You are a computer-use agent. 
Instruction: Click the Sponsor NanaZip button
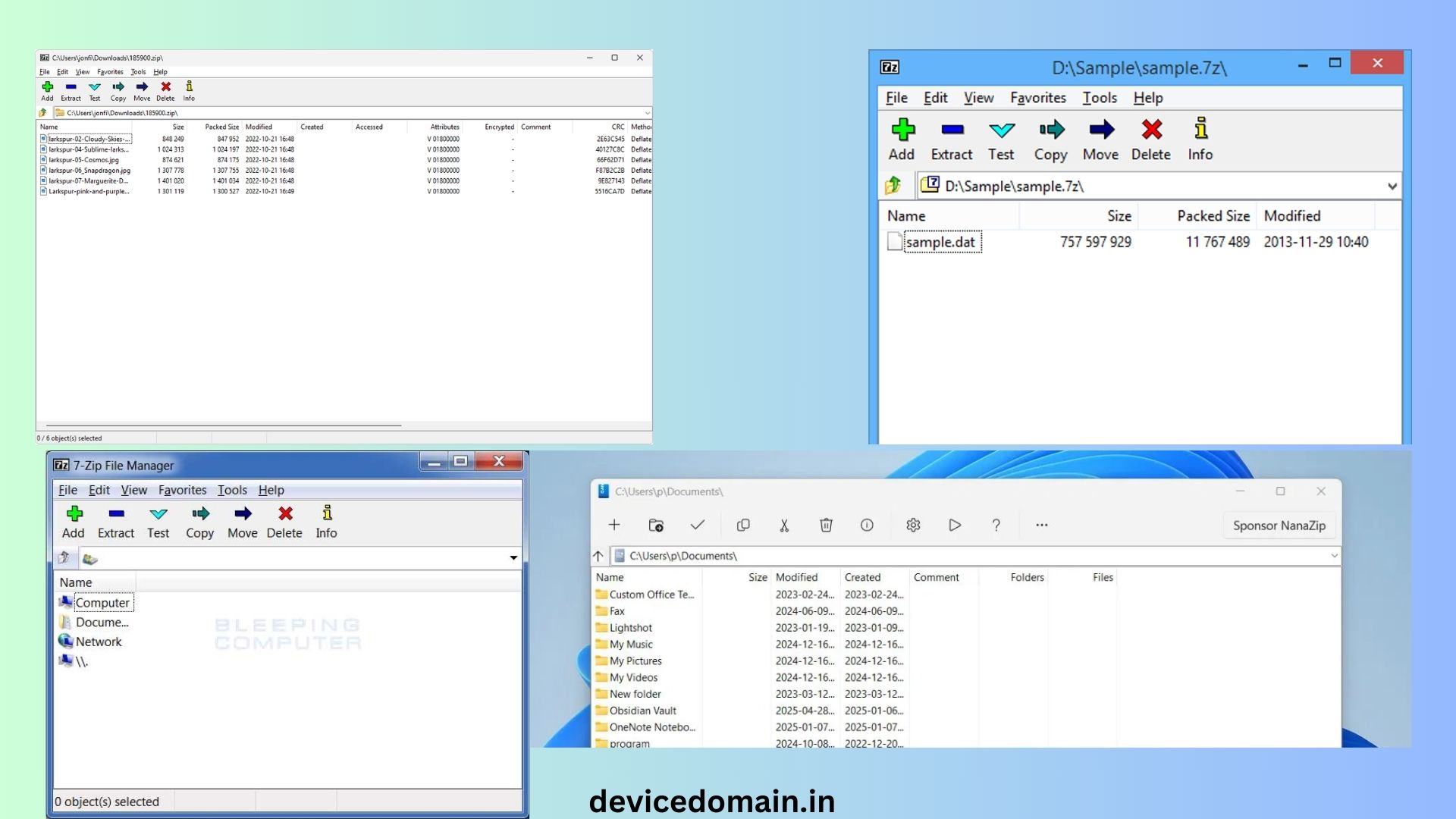tap(1279, 525)
